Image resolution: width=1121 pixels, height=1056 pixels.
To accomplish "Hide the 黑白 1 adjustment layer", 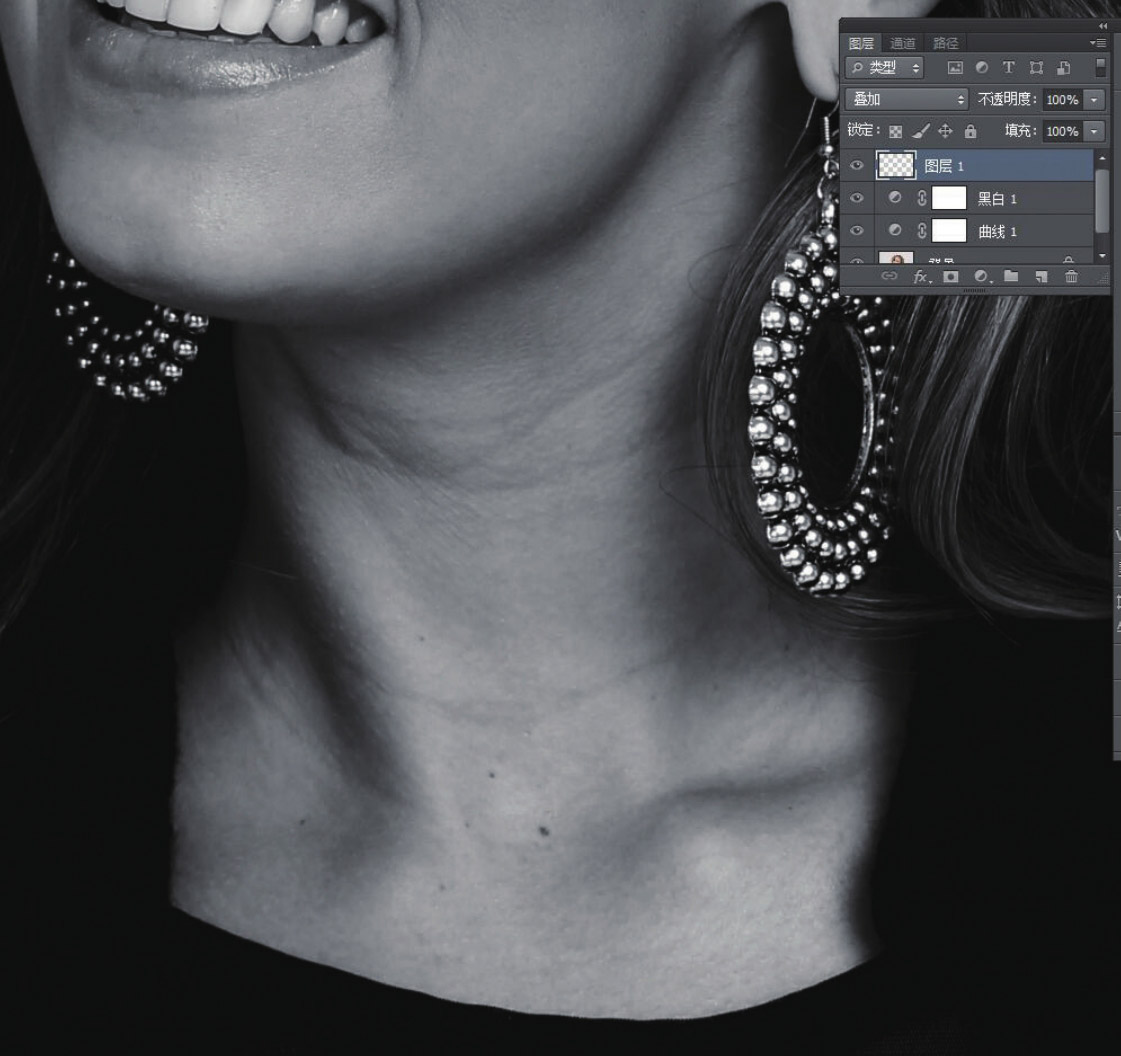I will tap(857, 198).
